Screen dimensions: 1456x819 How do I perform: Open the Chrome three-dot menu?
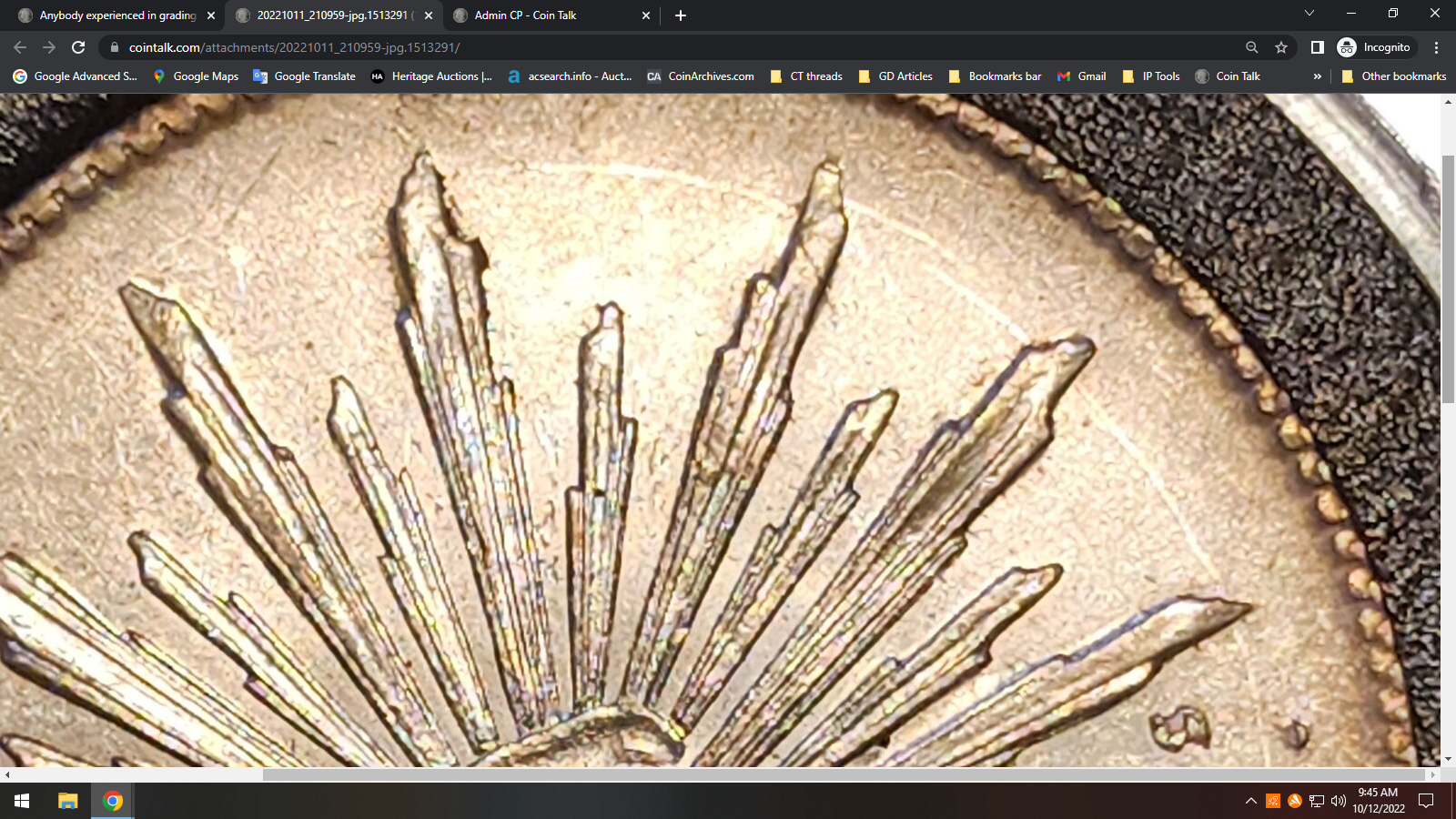(x=1436, y=47)
